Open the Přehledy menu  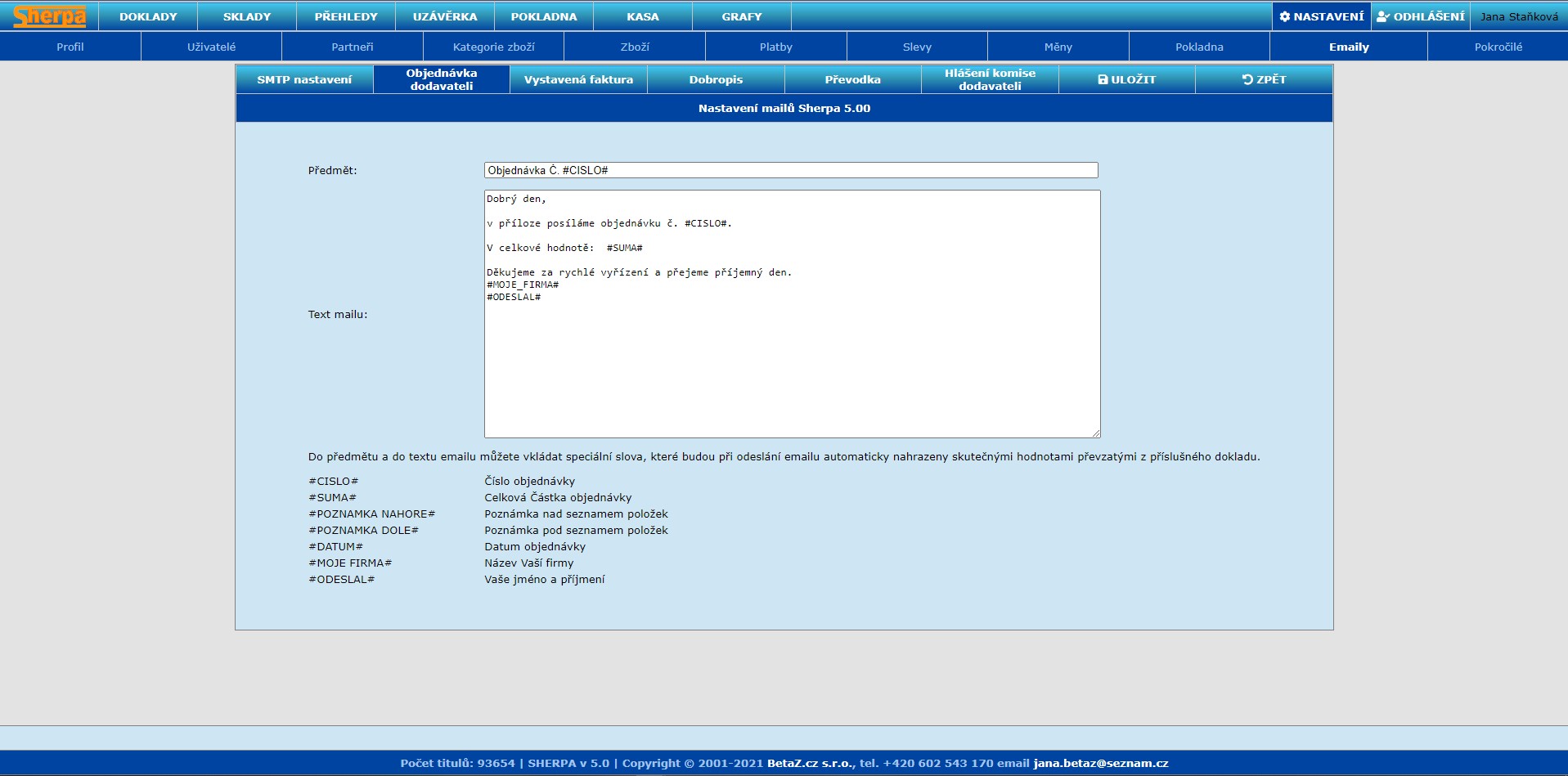point(346,16)
